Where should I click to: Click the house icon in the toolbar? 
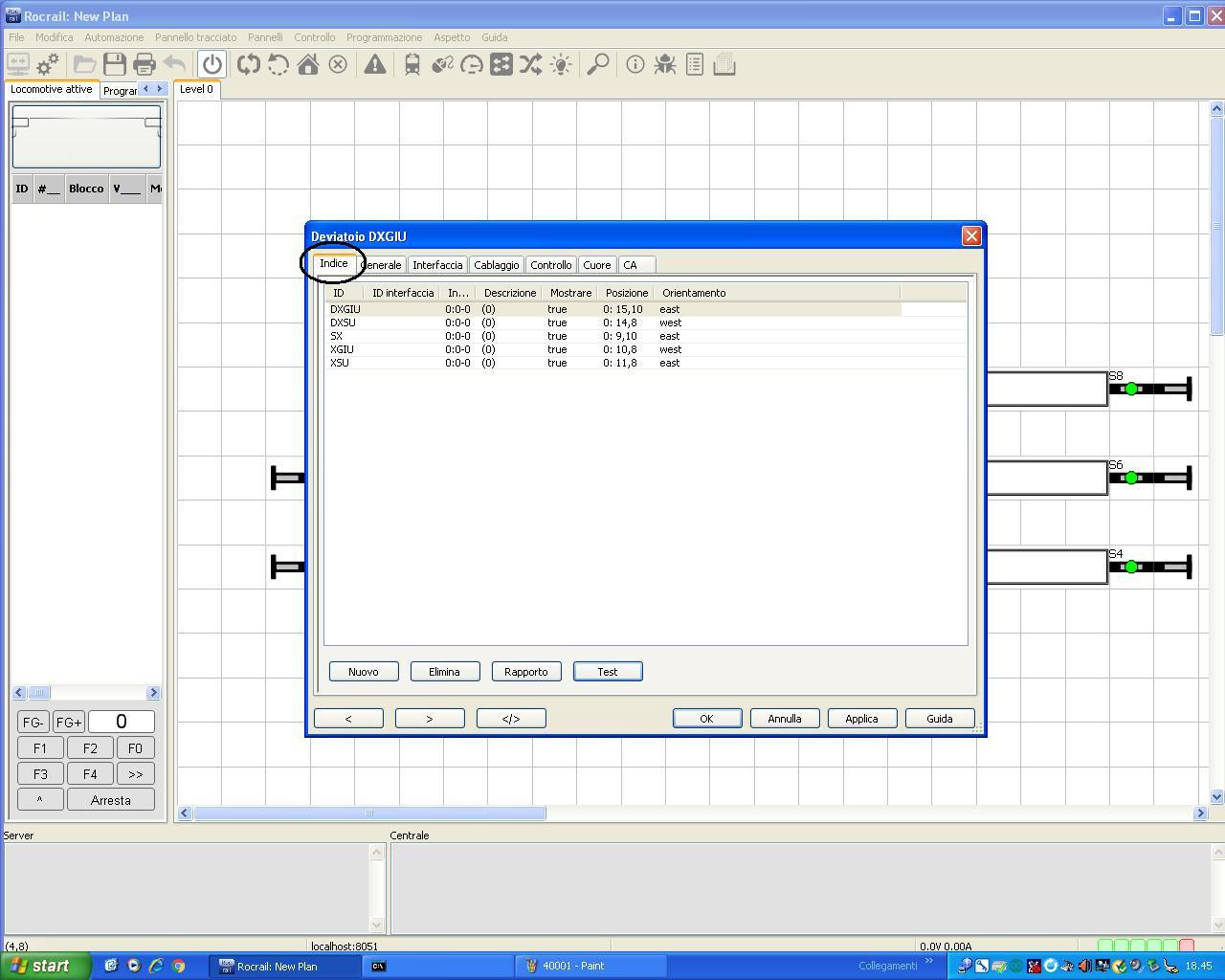308,65
